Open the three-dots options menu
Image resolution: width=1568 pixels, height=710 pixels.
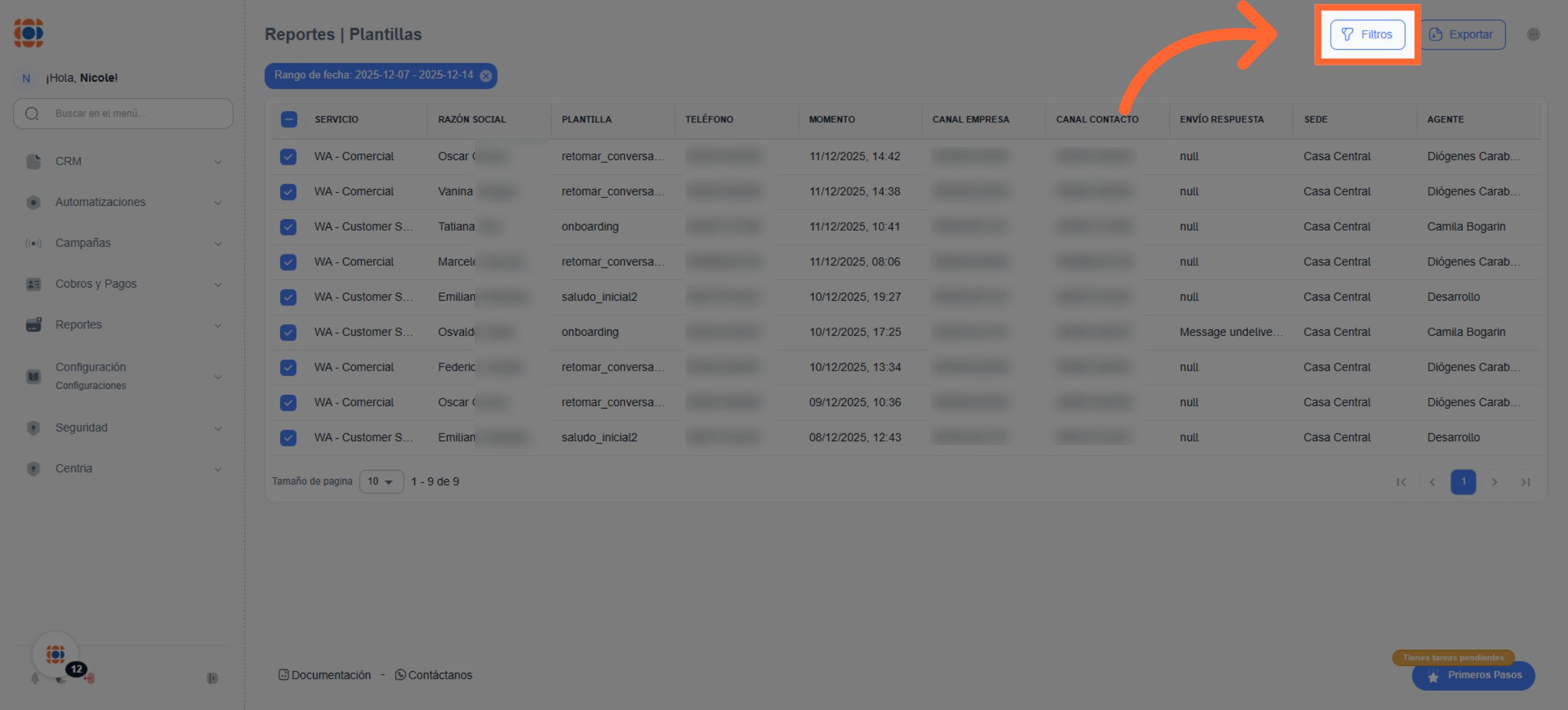[x=1533, y=35]
